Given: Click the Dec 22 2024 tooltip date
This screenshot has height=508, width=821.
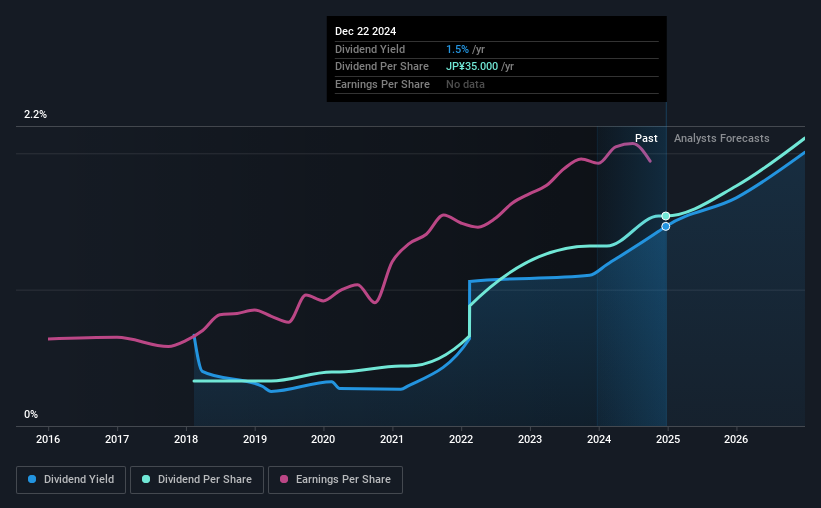Looking at the screenshot, I should 365,31.
